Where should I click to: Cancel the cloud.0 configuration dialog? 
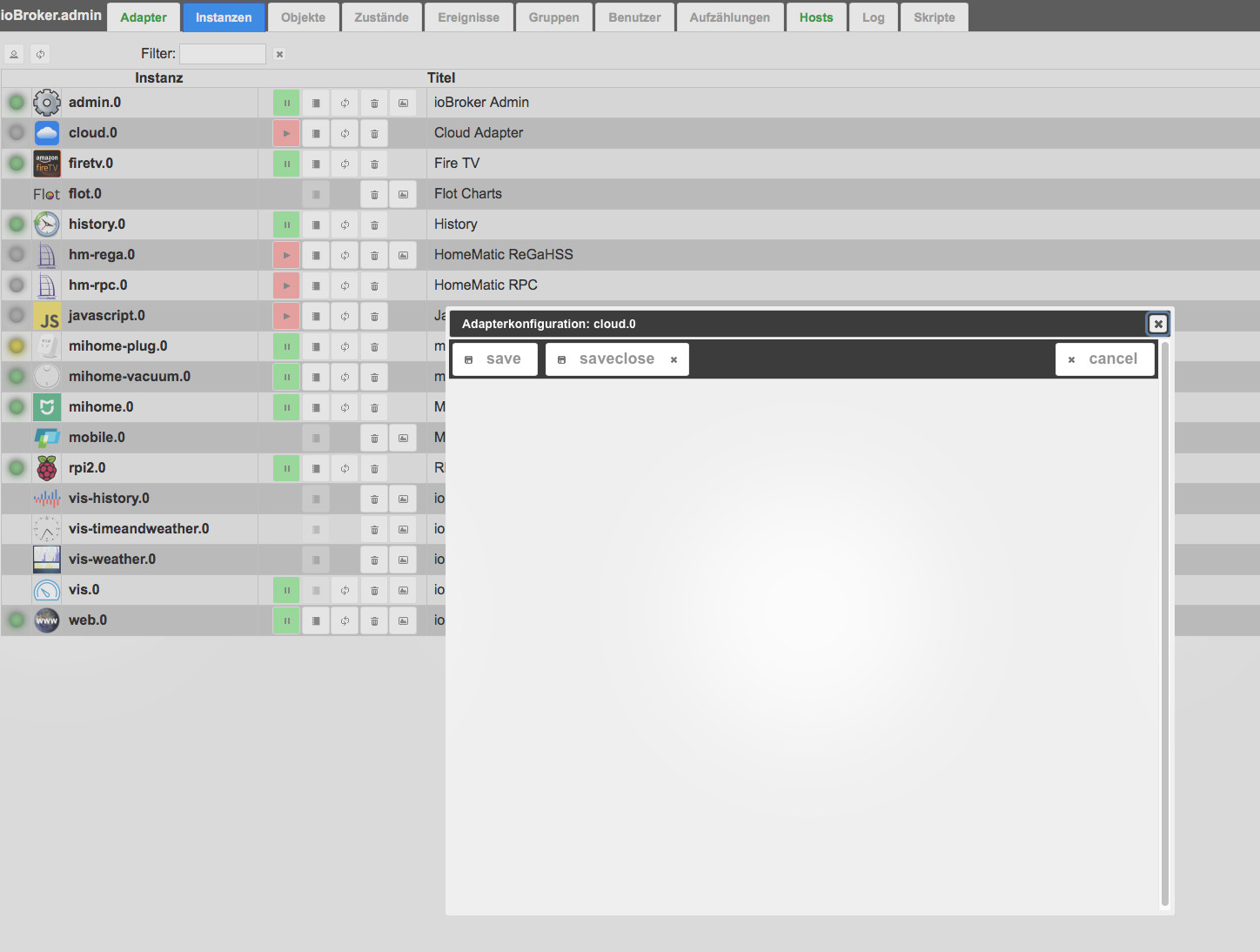(x=1105, y=359)
